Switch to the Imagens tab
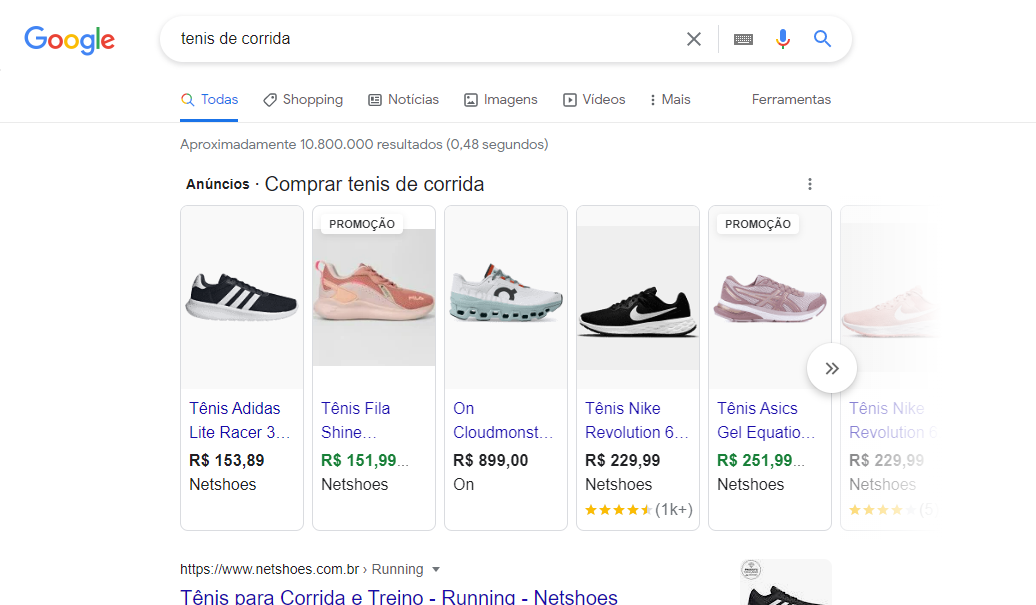This screenshot has height=605, width=1036. [500, 100]
